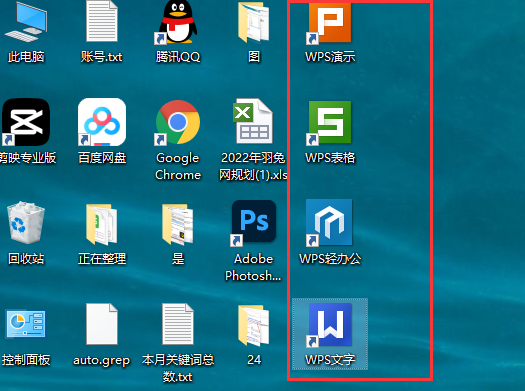Image resolution: width=525 pixels, height=391 pixels.
Task: Select the Adobe Photoshop shortcut icon
Action: click(x=254, y=223)
